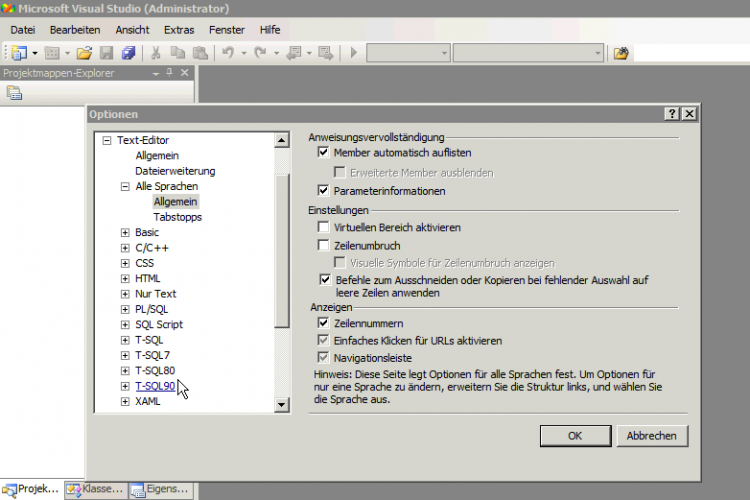Expand the XAML tree node

point(125,401)
